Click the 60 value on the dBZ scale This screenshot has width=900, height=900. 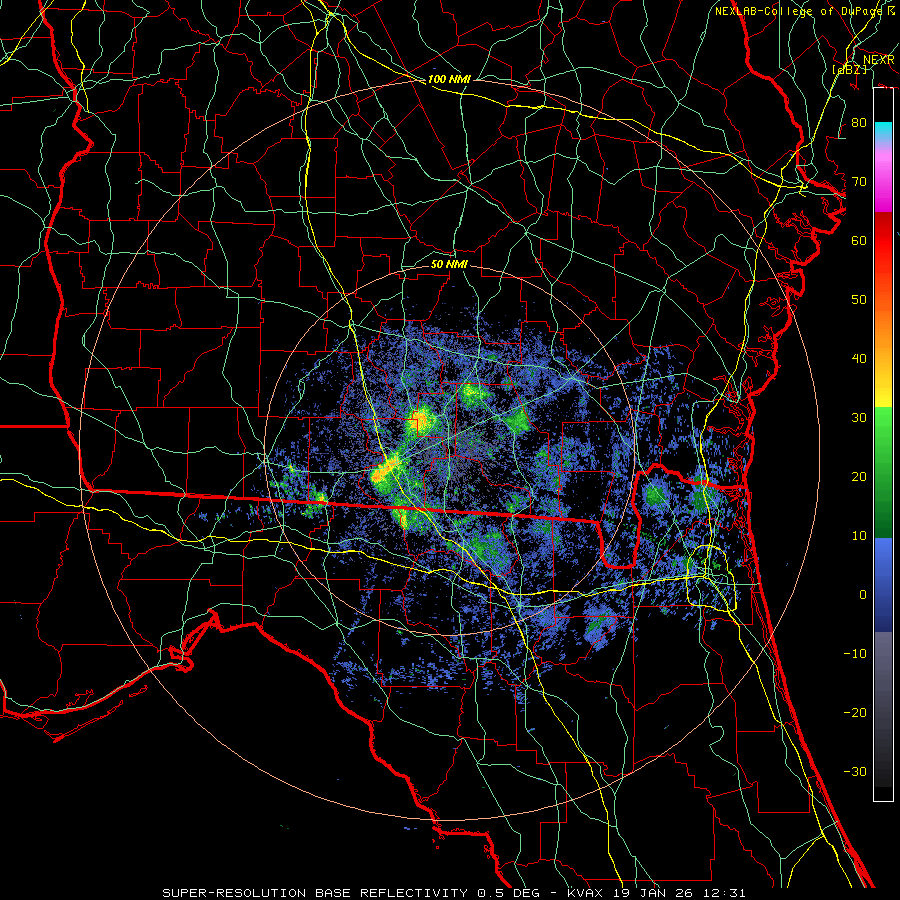(859, 240)
